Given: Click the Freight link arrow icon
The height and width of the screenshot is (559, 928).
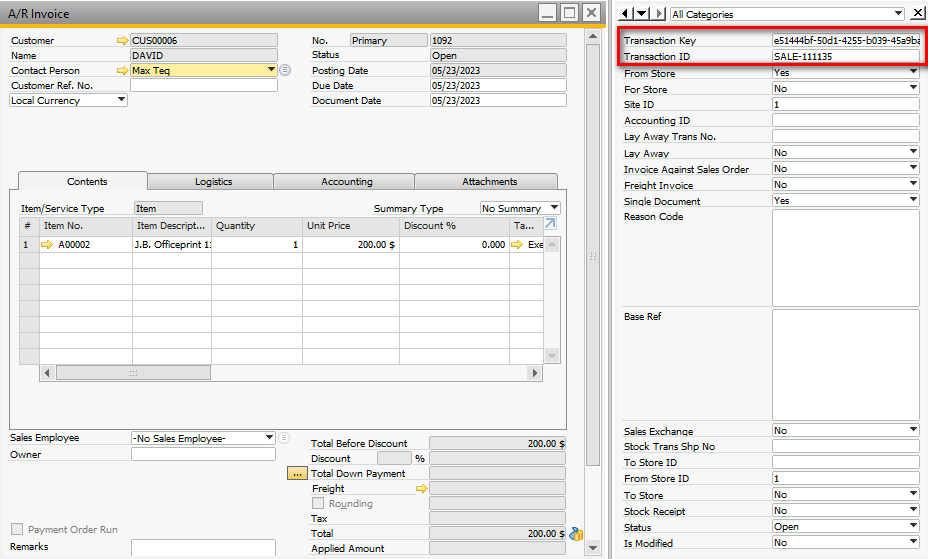Looking at the screenshot, I should point(421,489).
